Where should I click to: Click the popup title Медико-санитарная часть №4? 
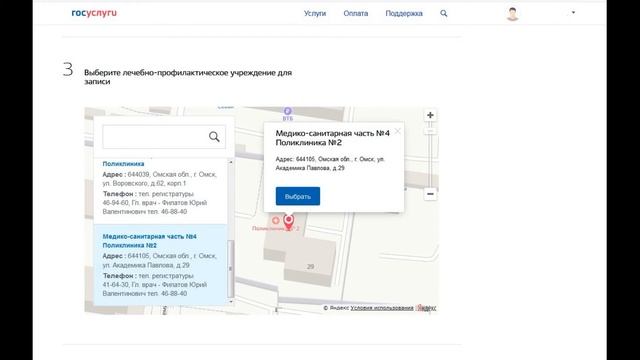click(x=332, y=133)
